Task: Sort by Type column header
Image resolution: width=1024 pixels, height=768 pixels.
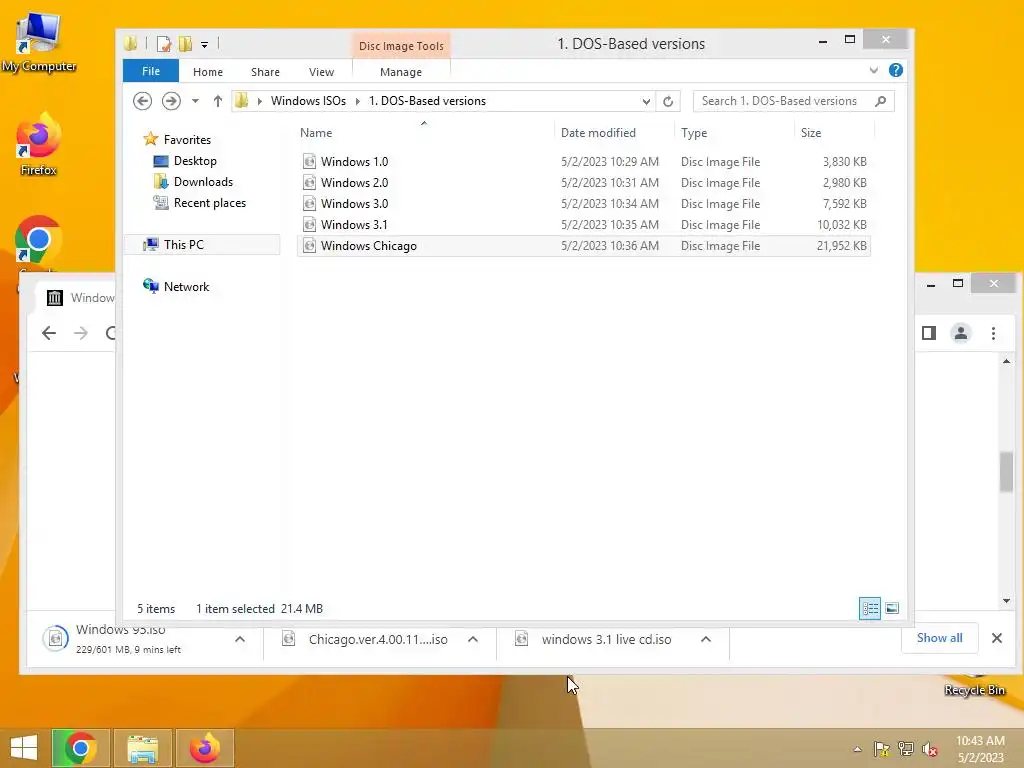Action: [694, 133]
